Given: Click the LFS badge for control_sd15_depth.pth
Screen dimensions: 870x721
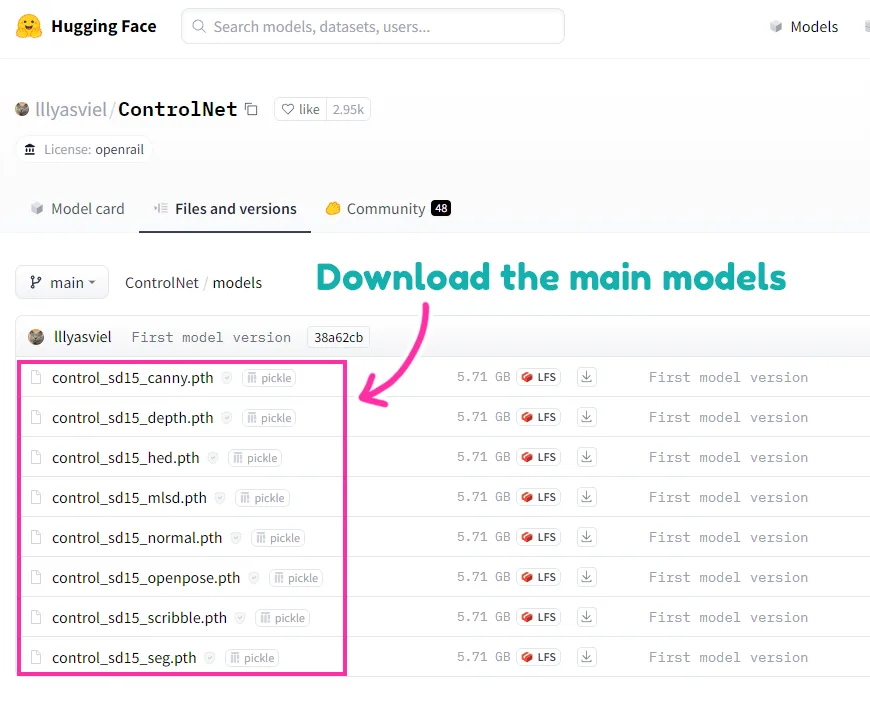Looking at the screenshot, I should coord(538,417).
